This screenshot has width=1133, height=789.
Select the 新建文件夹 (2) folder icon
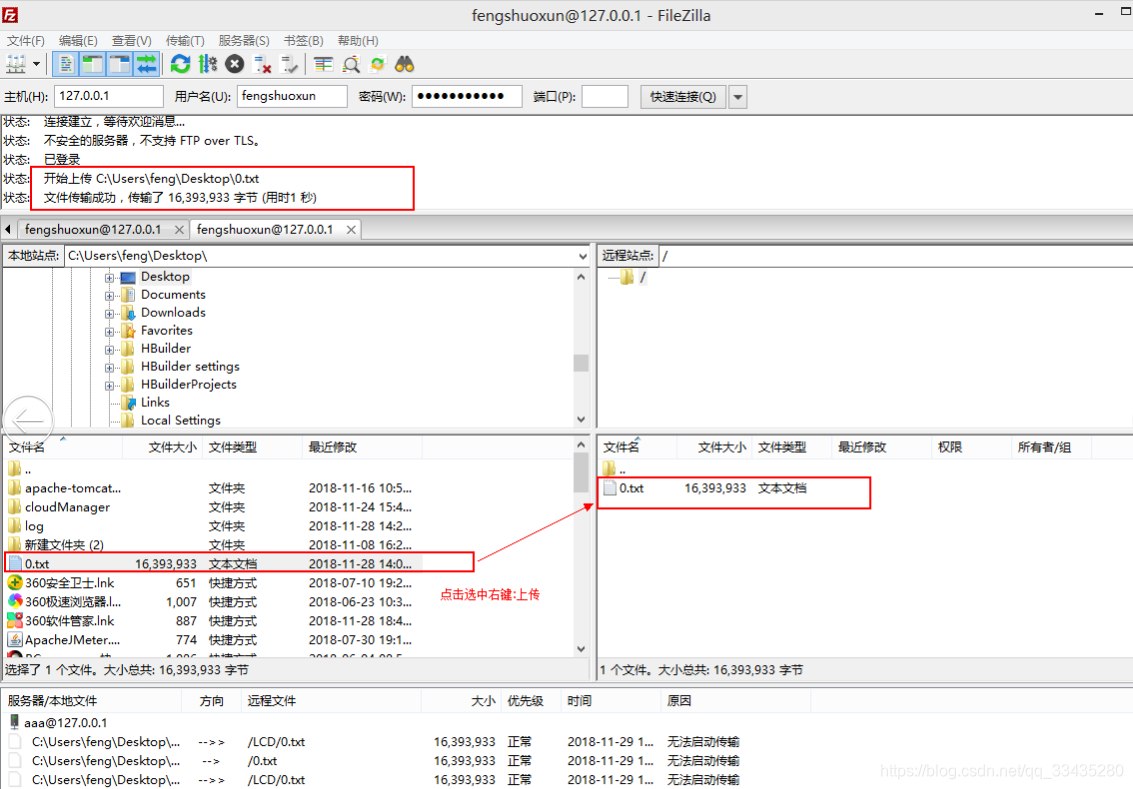tap(14, 544)
